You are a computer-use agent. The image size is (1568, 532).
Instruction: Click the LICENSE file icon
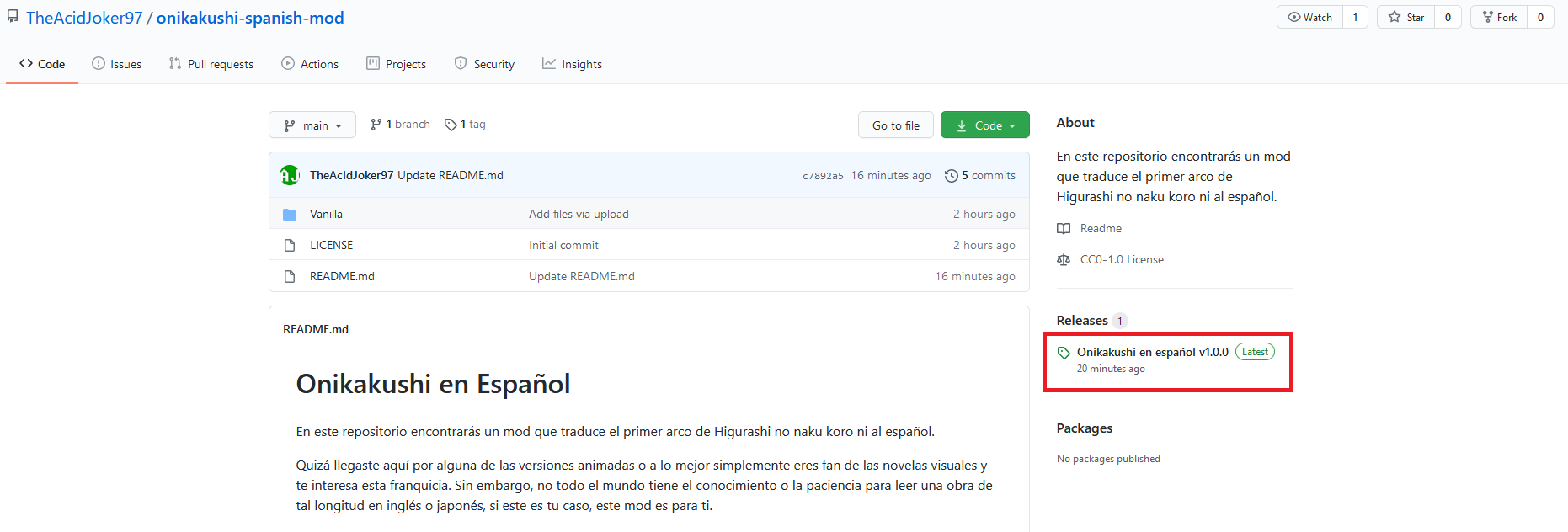coord(290,245)
